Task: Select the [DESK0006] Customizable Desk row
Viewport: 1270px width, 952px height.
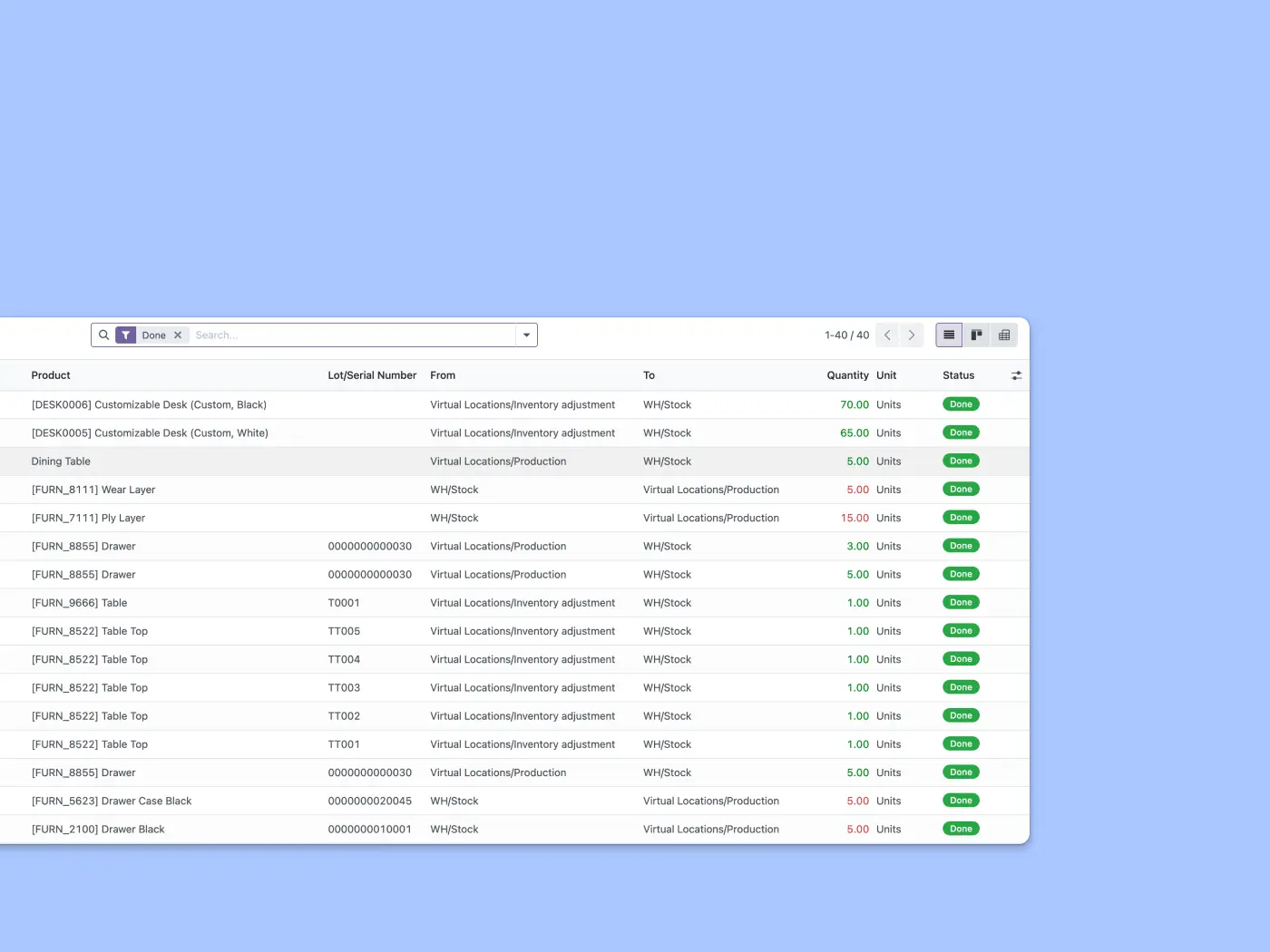Action: tap(149, 404)
